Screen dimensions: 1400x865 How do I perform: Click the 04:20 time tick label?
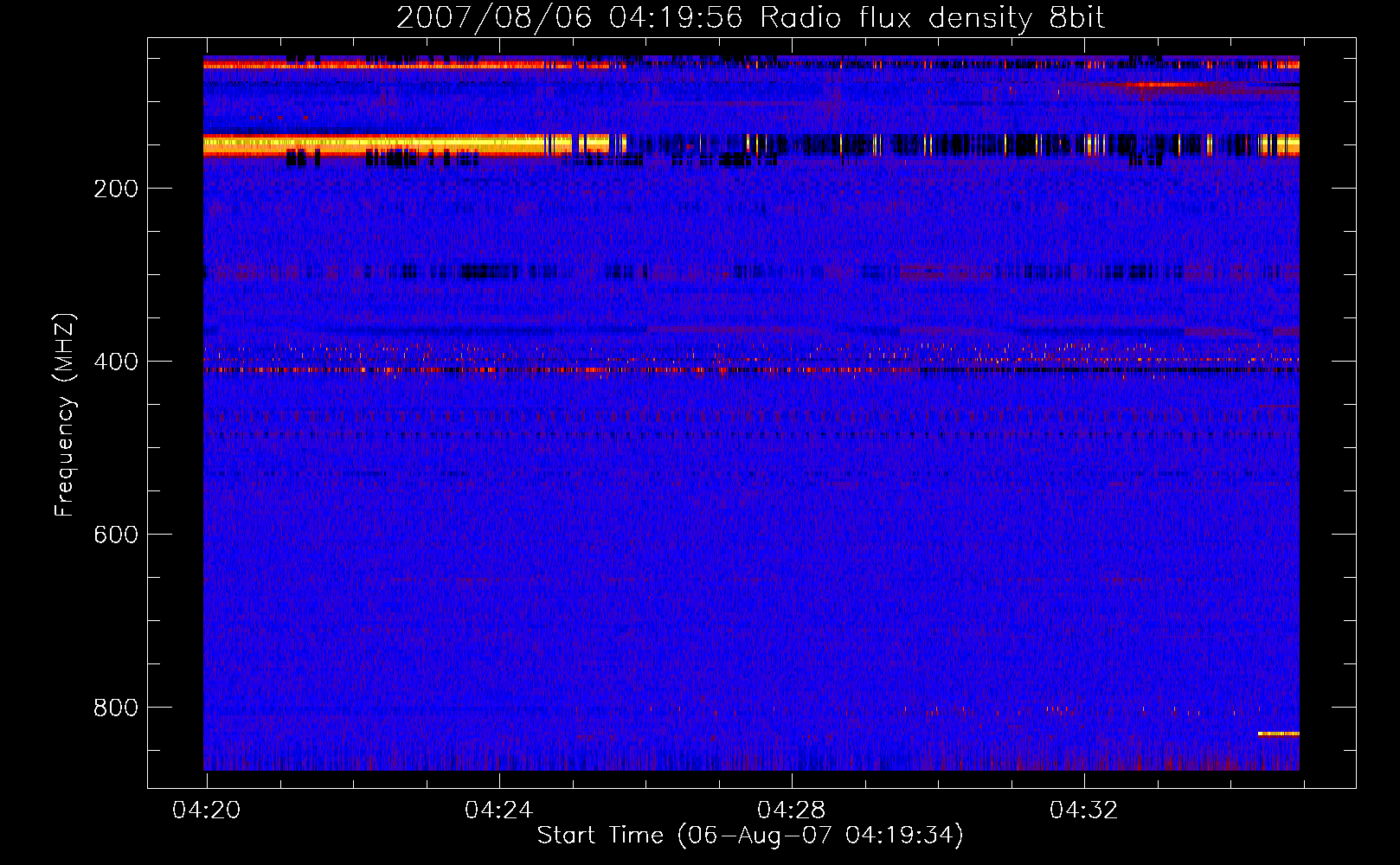tap(207, 810)
